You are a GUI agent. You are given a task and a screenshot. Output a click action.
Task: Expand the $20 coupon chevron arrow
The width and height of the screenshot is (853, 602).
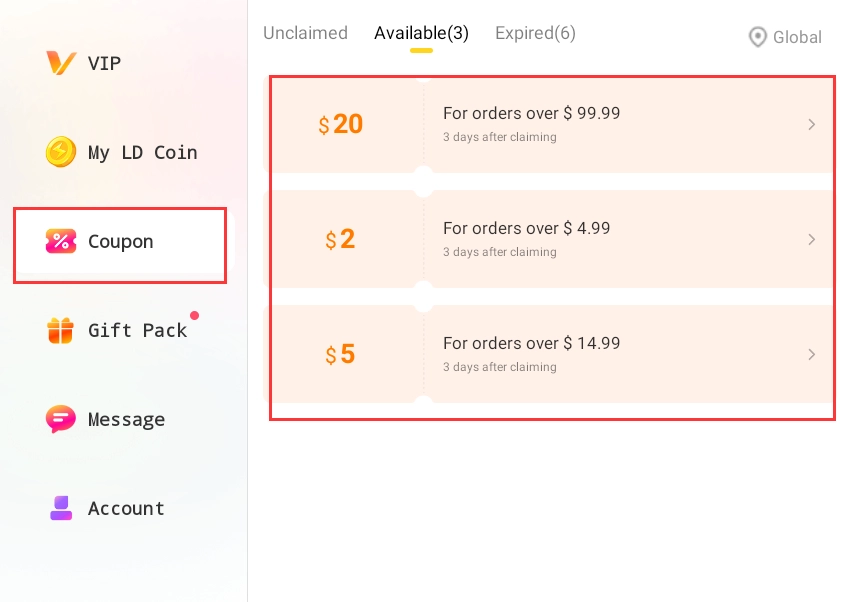pyautogui.click(x=811, y=125)
